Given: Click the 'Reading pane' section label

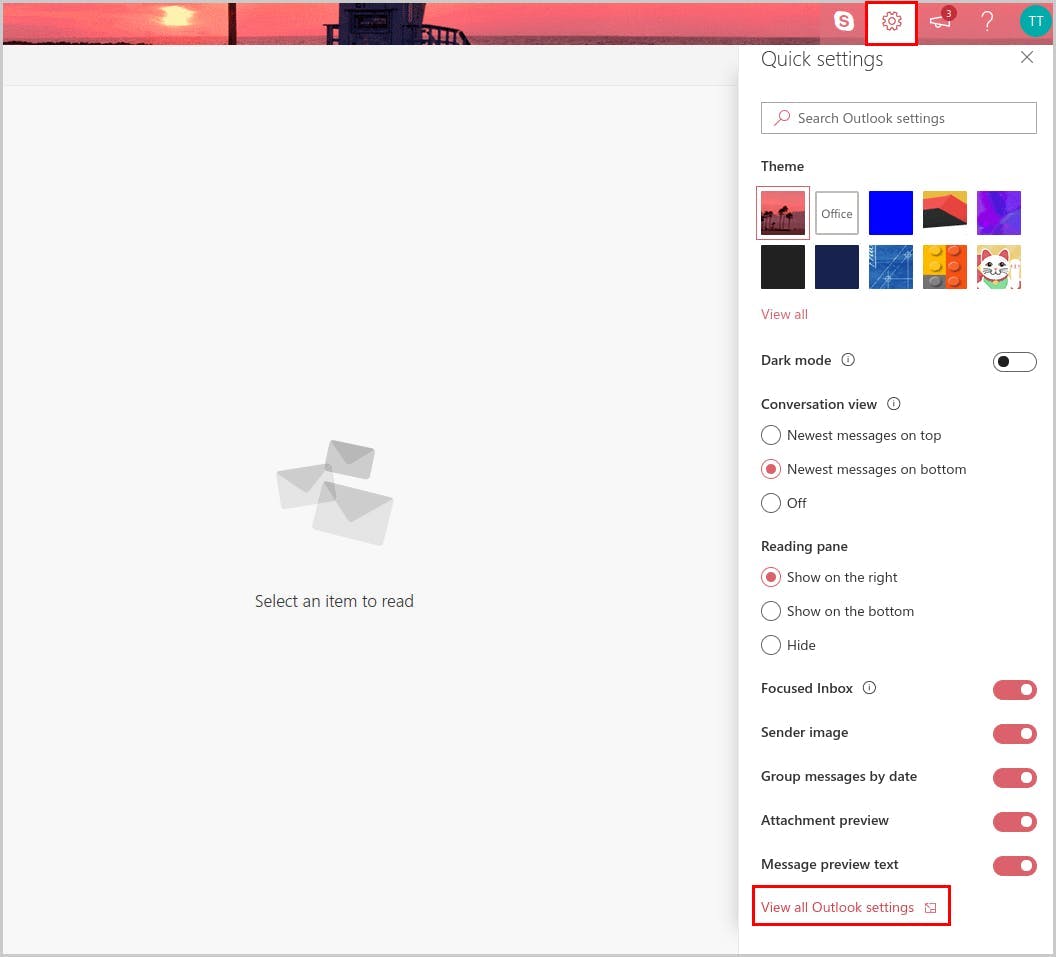Looking at the screenshot, I should [x=804, y=546].
